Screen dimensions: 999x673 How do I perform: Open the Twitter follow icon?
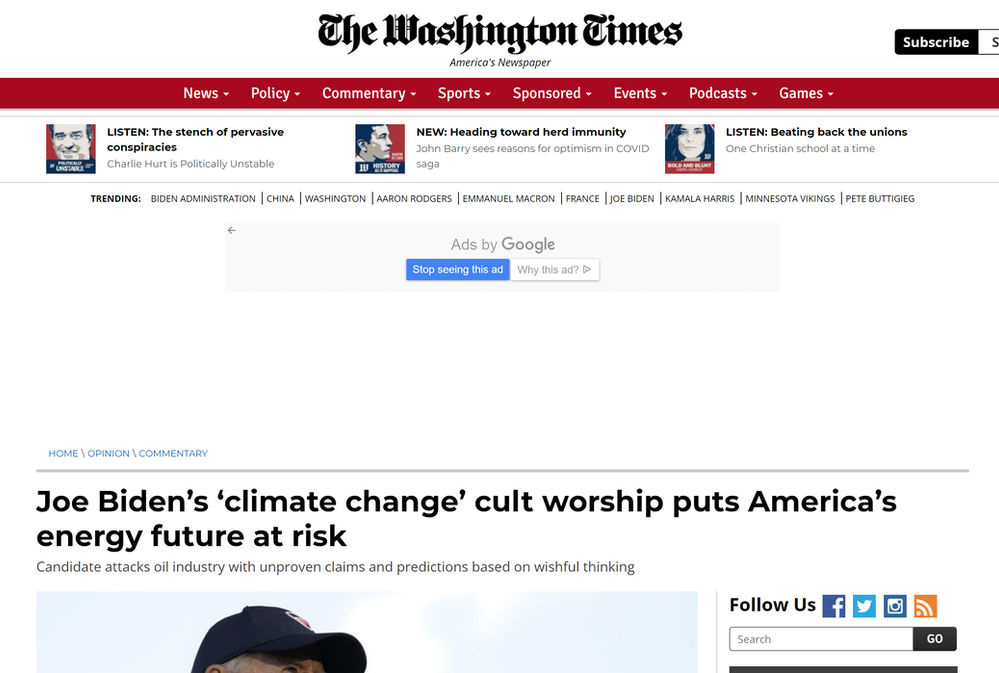point(864,606)
